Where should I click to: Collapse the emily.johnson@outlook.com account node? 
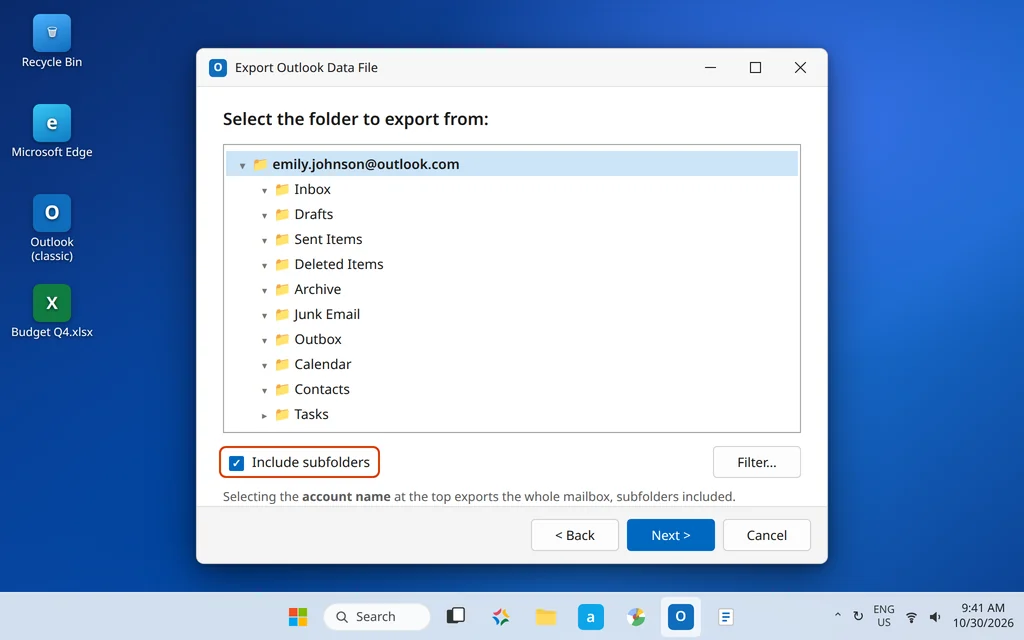coord(242,166)
